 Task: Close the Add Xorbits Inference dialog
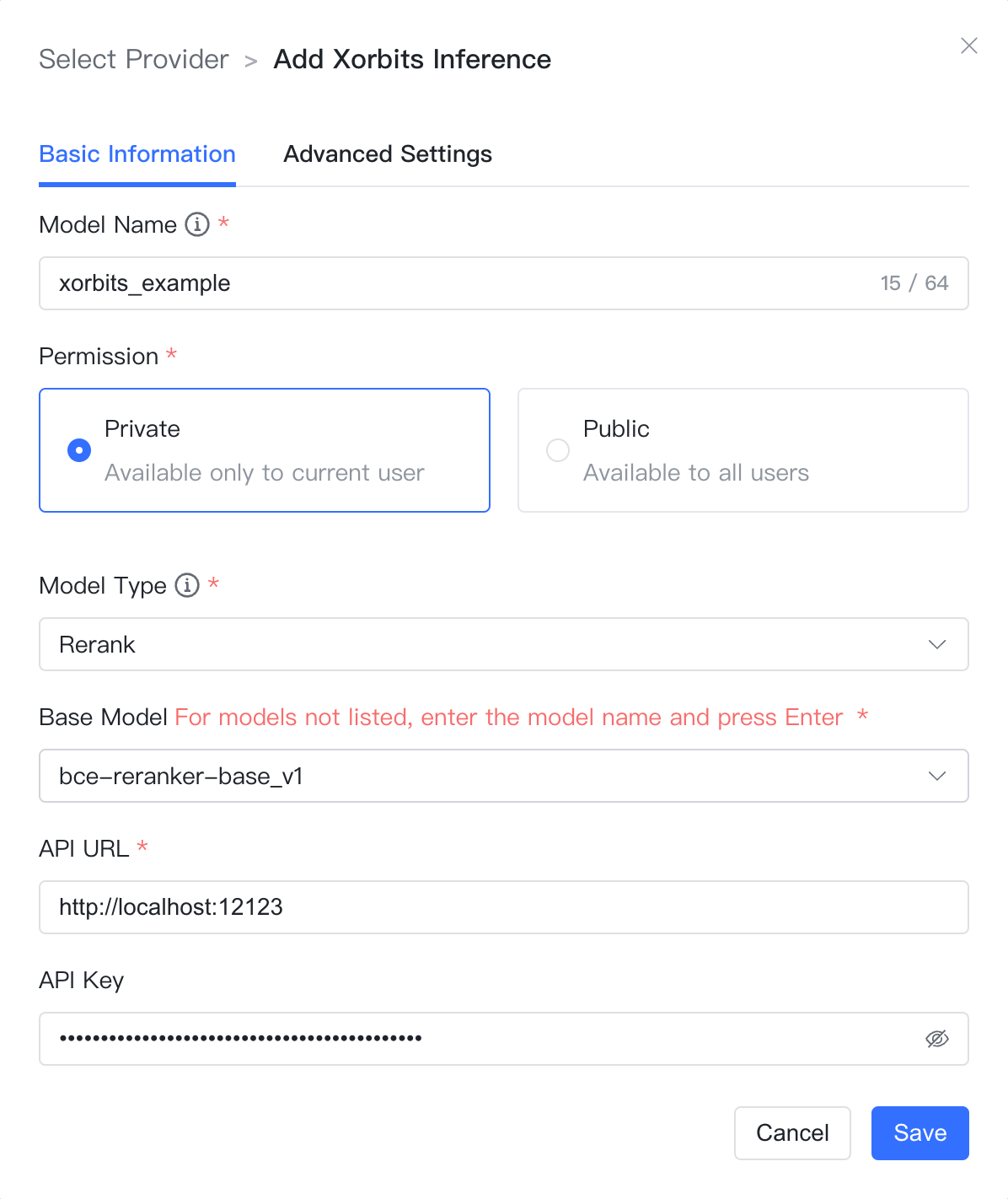pyautogui.click(x=969, y=46)
